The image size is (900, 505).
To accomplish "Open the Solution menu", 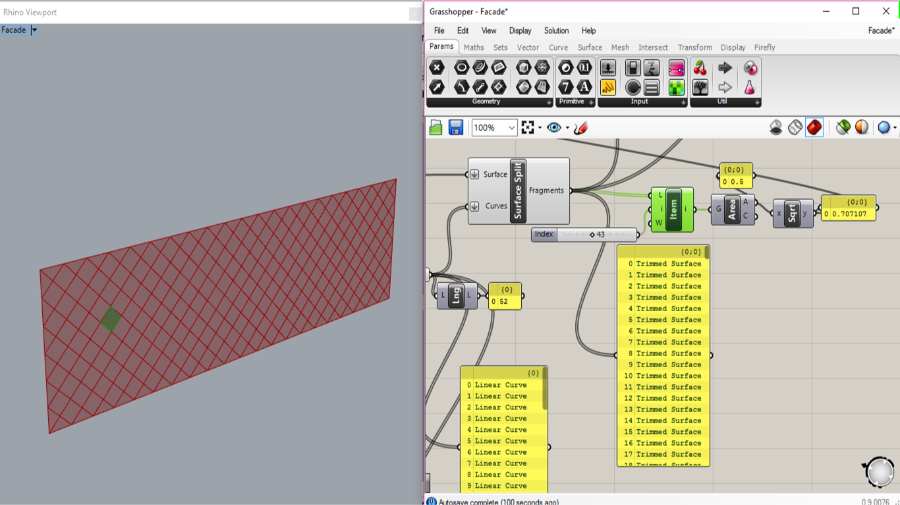I will (556, 30).
